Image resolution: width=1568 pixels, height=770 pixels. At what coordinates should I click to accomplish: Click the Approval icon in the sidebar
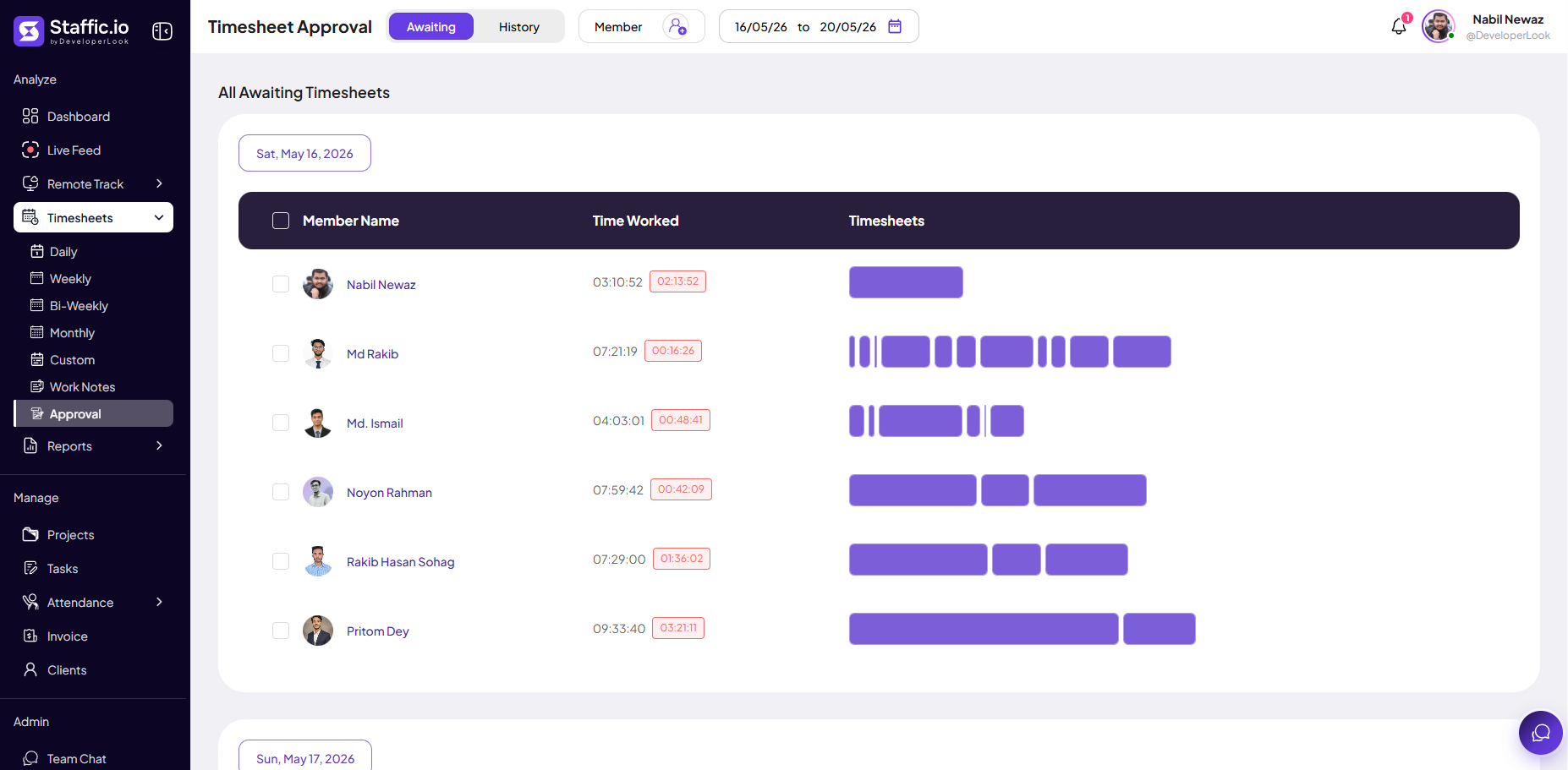coord(37,413)
